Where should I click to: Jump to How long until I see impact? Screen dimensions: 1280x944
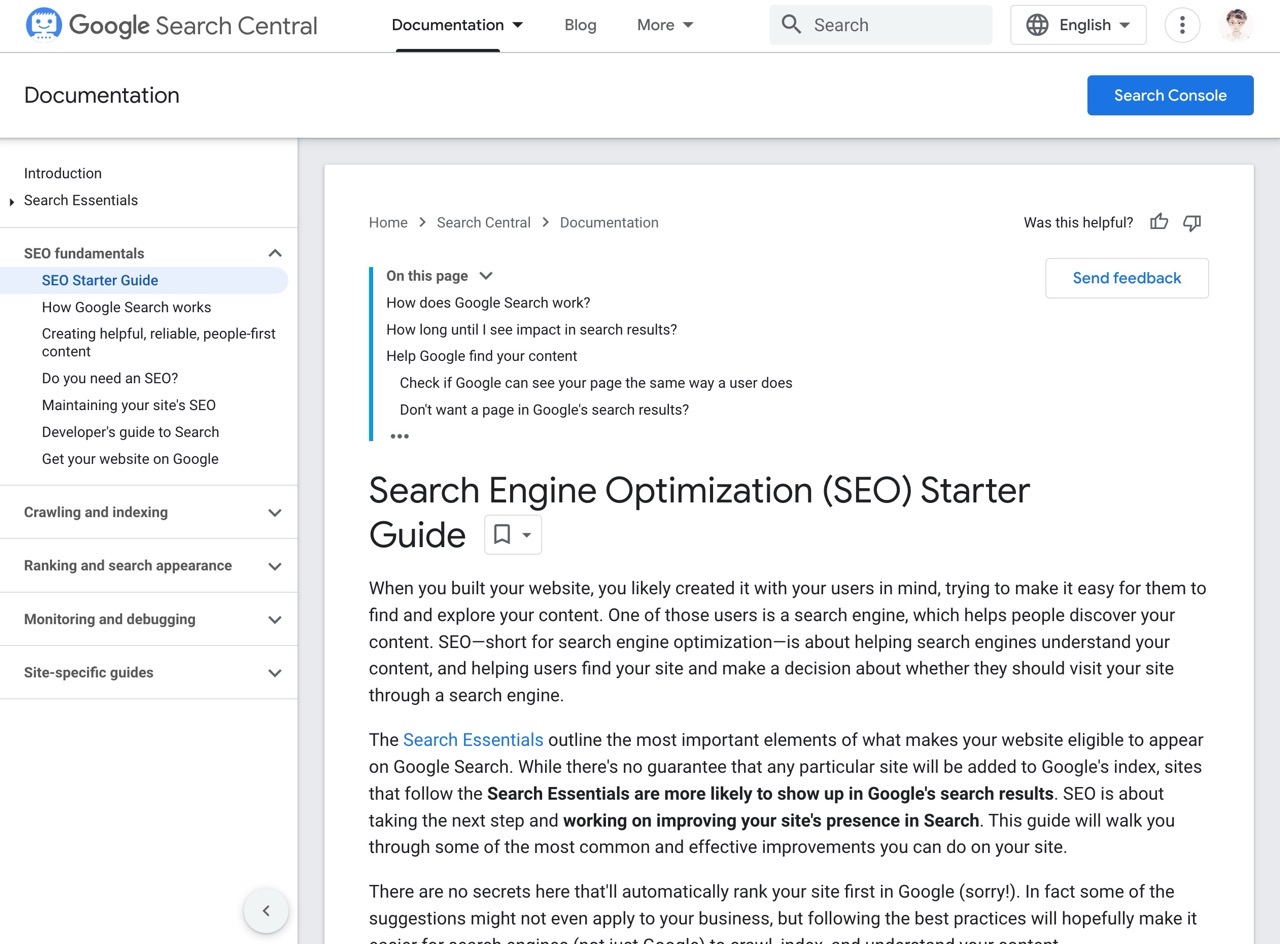[532, 329]
